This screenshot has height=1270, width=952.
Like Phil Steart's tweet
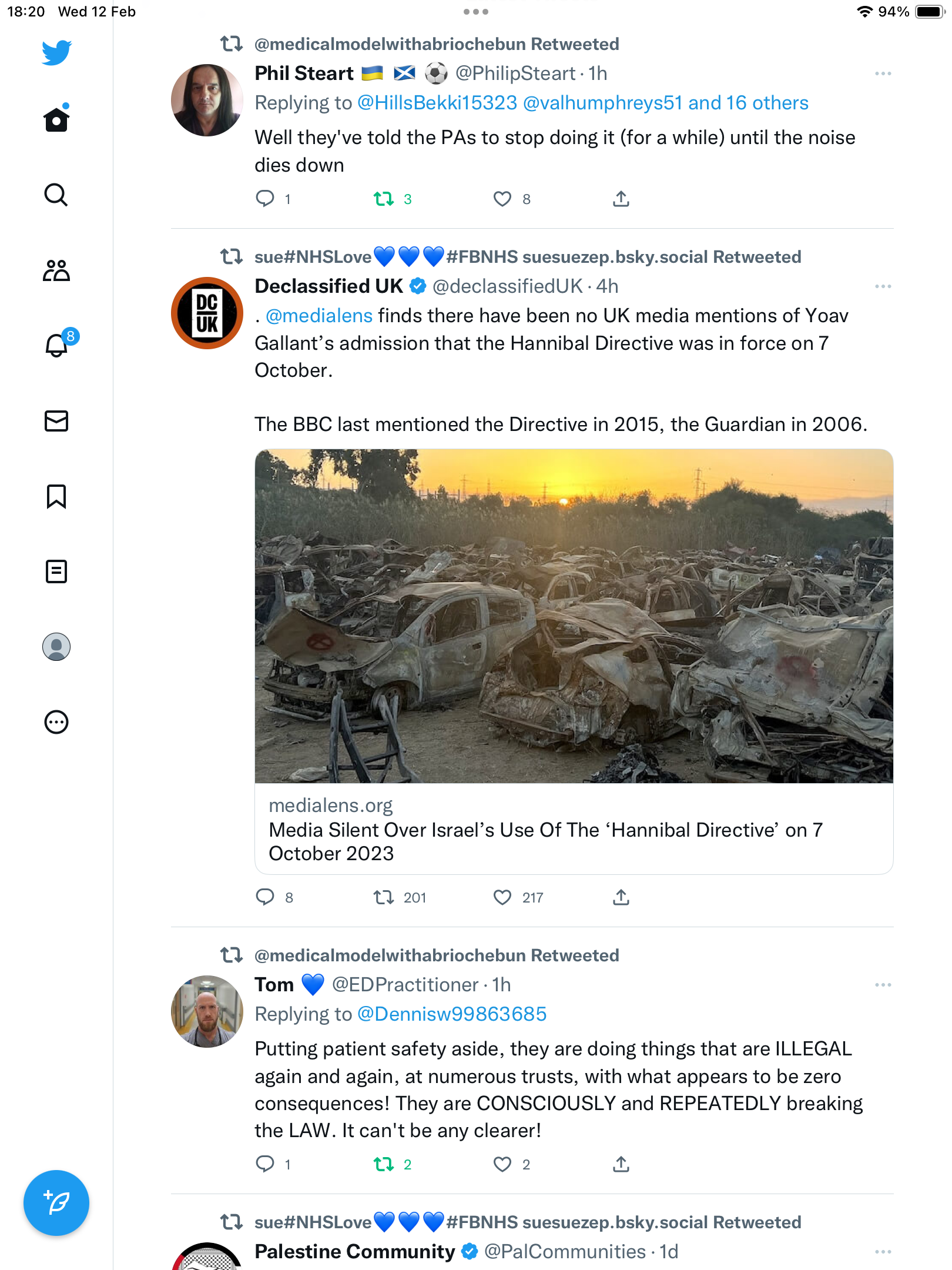tap(502, 199)
